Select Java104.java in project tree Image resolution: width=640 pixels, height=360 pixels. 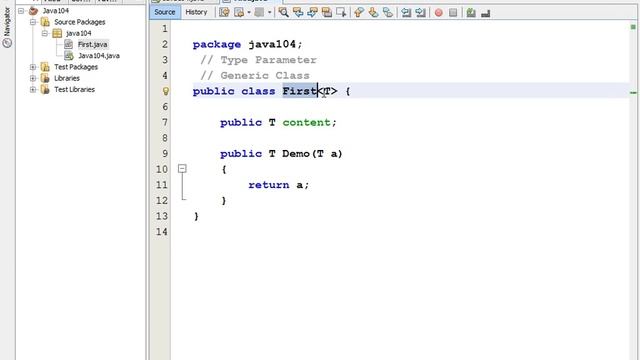(x=99, y=56)
